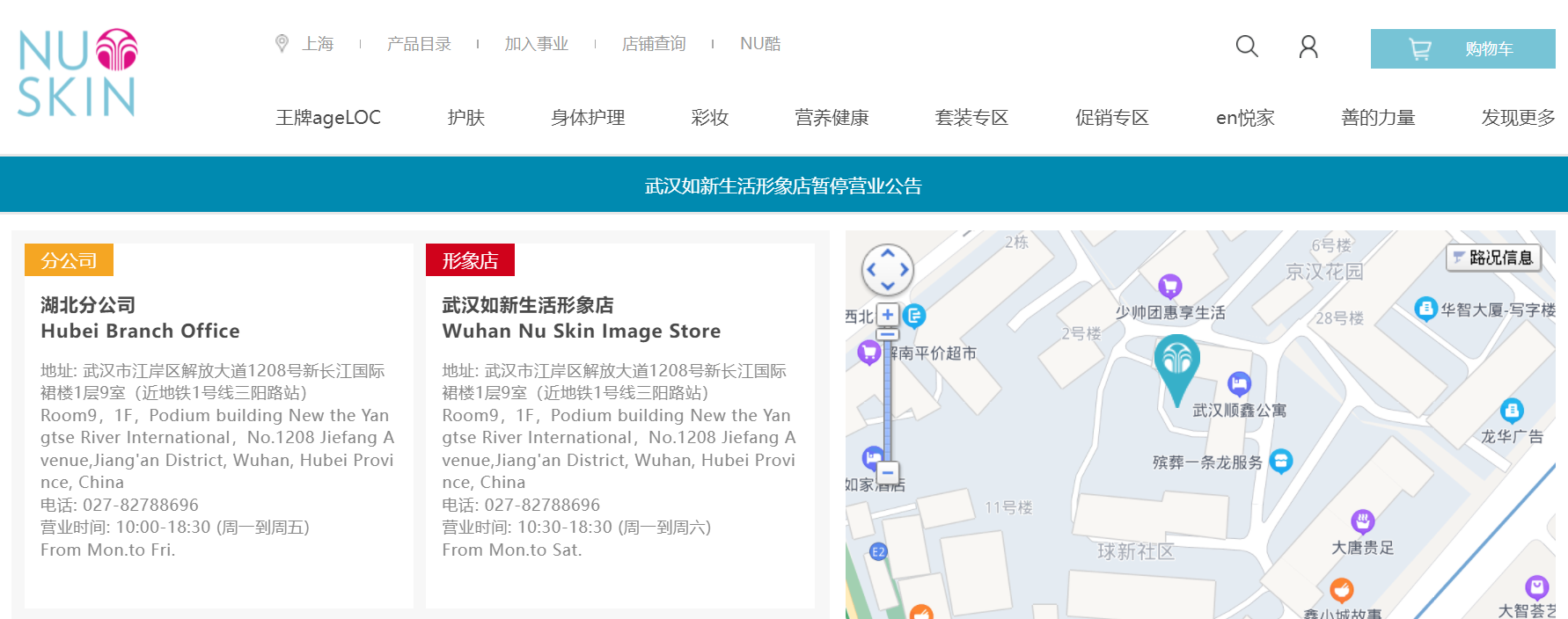The width and height of the screenshot is (1568, 619).
Task: Click the 大智荟 purple marker
Action: [1536, 586]
